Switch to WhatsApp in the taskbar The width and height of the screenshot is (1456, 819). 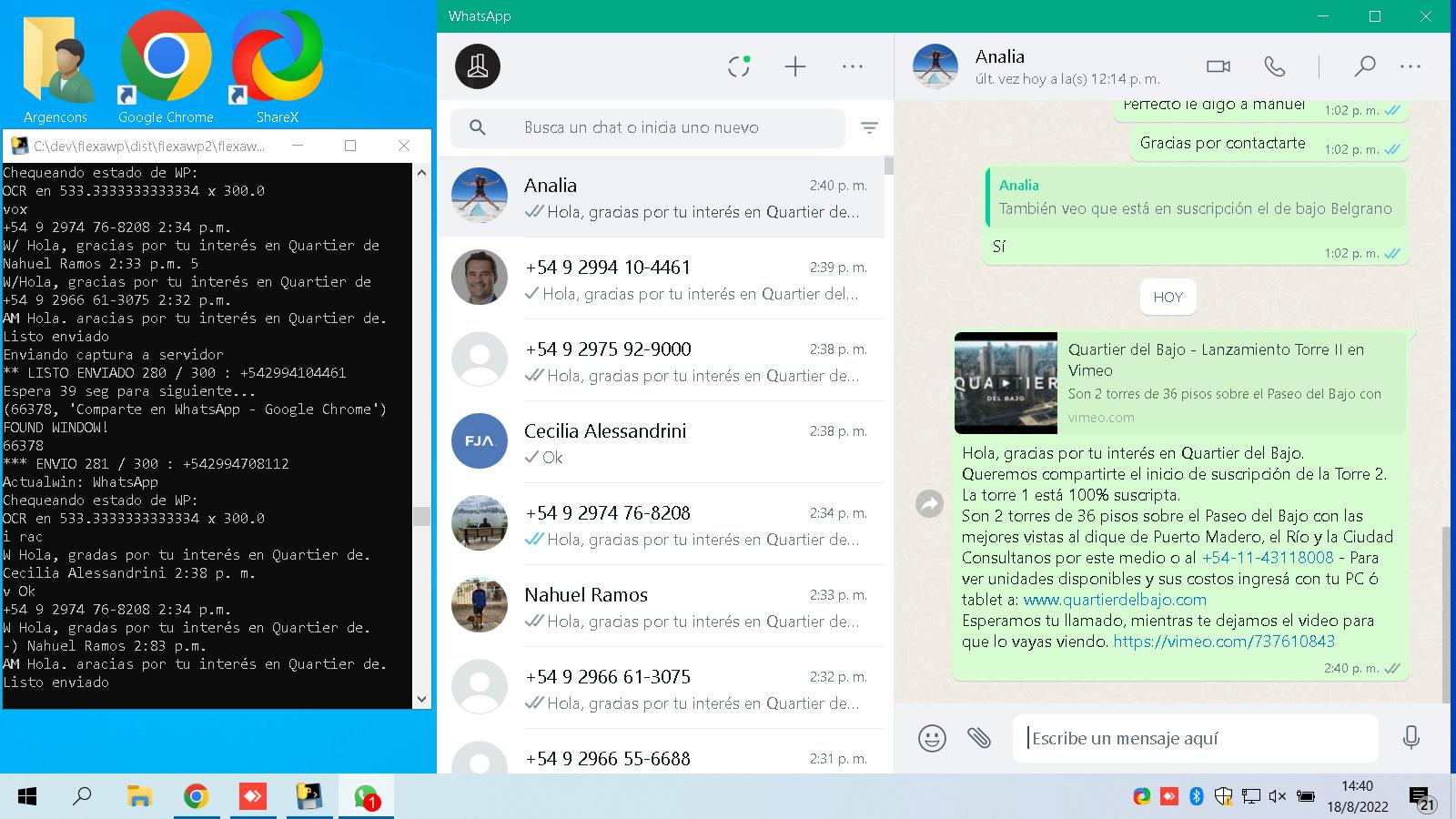pos(367,797)
